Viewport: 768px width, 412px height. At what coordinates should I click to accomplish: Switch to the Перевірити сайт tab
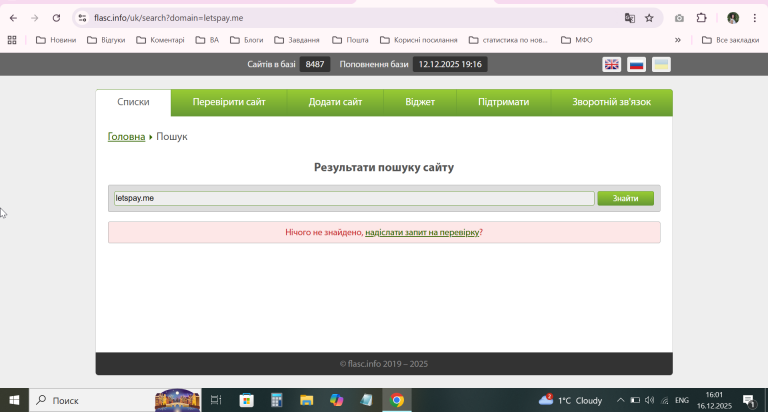[x=229, y=102]
